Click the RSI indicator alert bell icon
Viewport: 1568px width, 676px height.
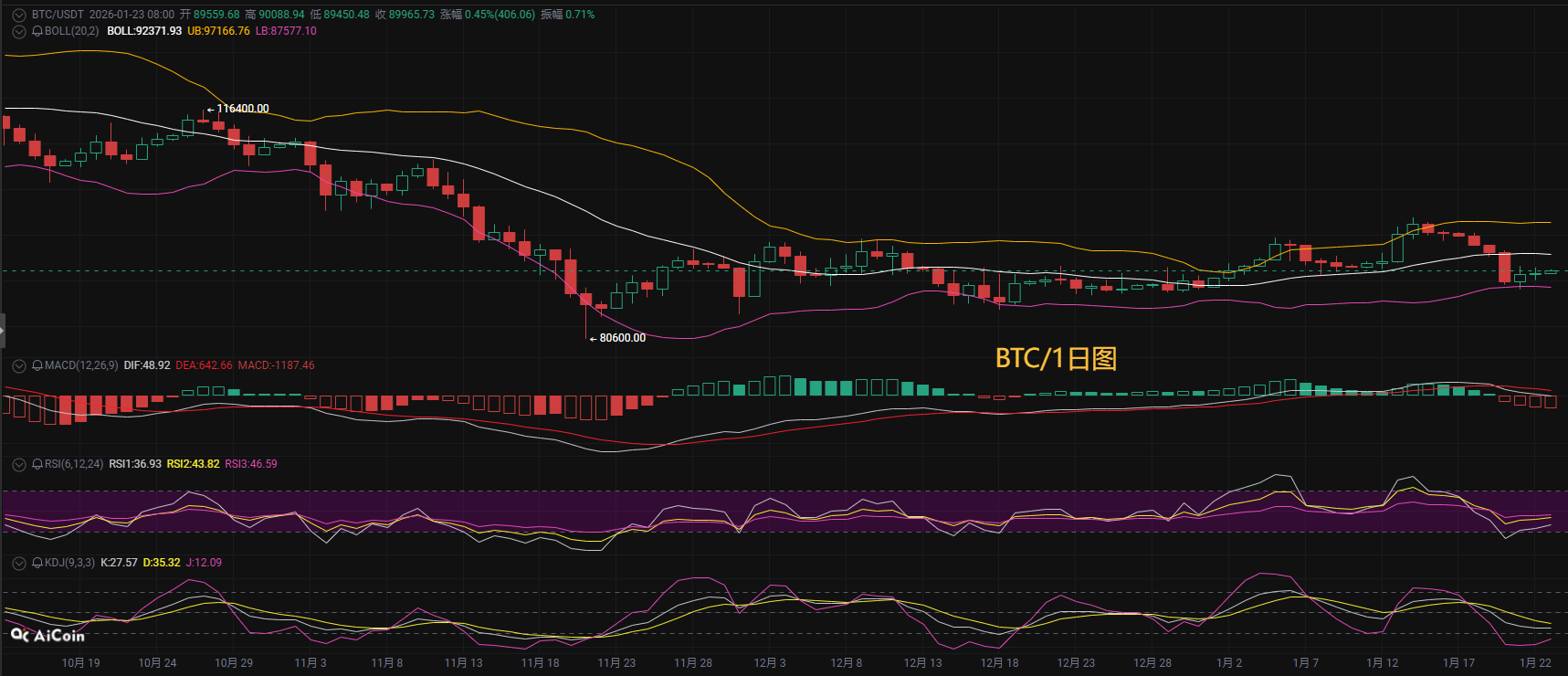pyautogui.click(x=37, y=464)
